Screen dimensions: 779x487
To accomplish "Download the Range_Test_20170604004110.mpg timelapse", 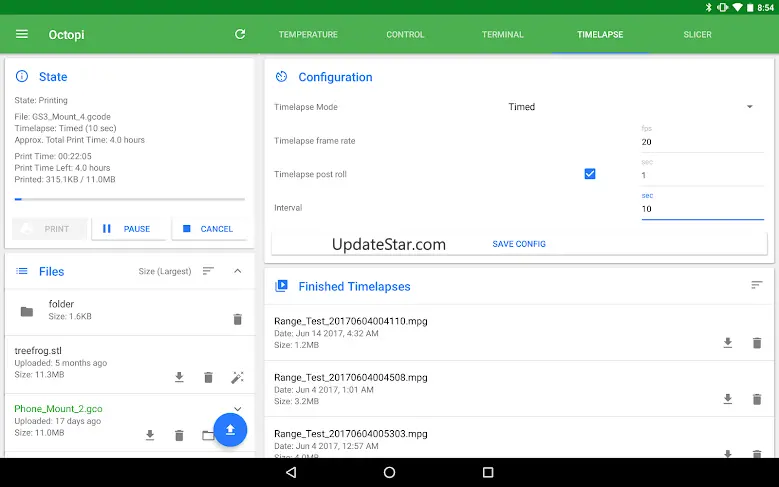I will [x=727, y=343].
